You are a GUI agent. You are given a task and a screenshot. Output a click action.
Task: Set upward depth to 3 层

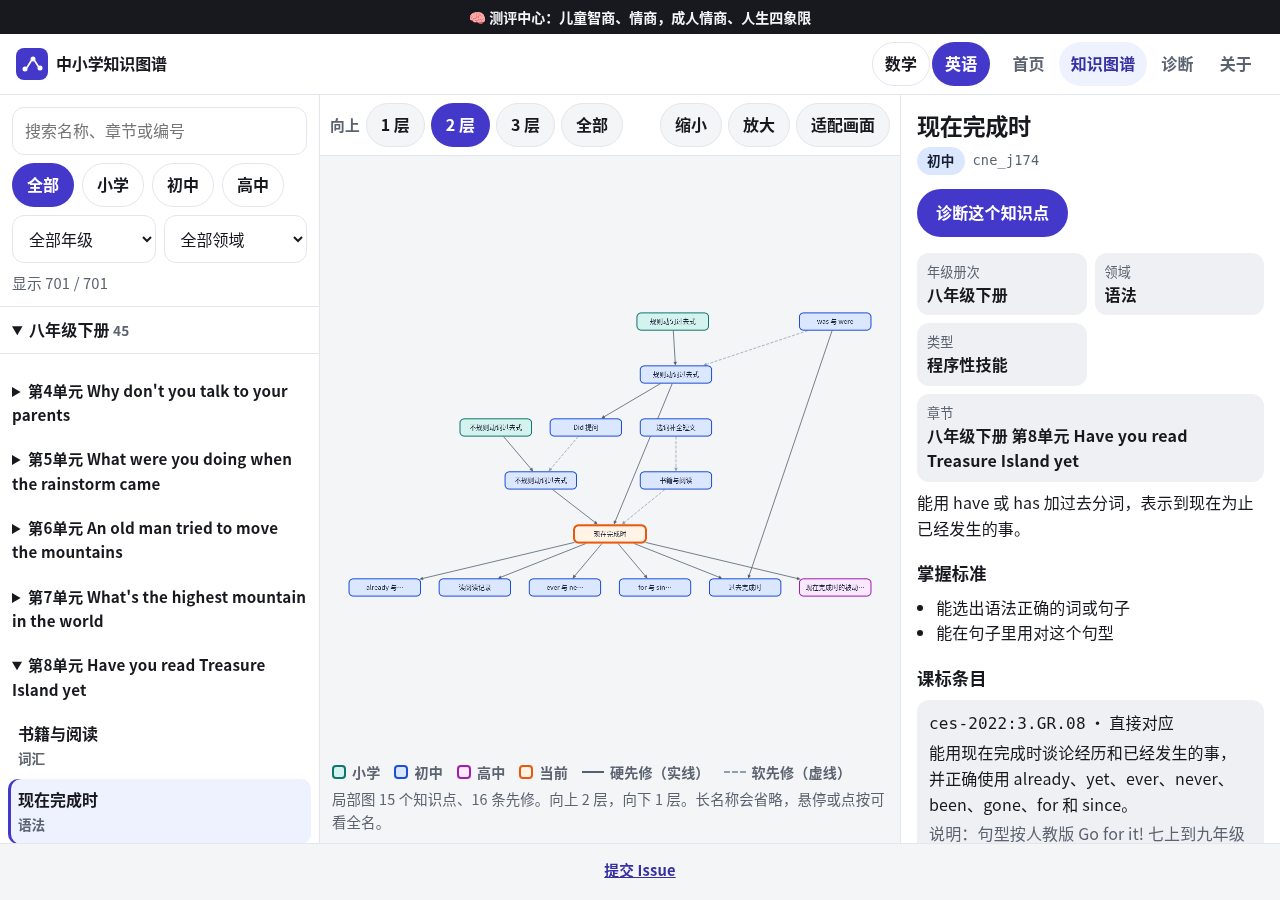[525, 125]
